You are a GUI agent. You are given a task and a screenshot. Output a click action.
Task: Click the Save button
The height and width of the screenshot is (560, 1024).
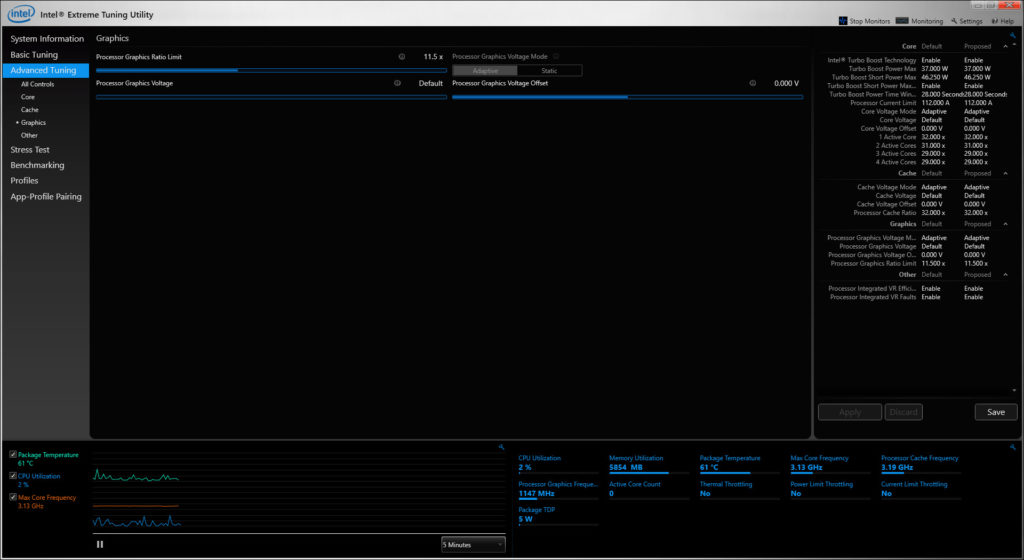click(x=996, y=412)
